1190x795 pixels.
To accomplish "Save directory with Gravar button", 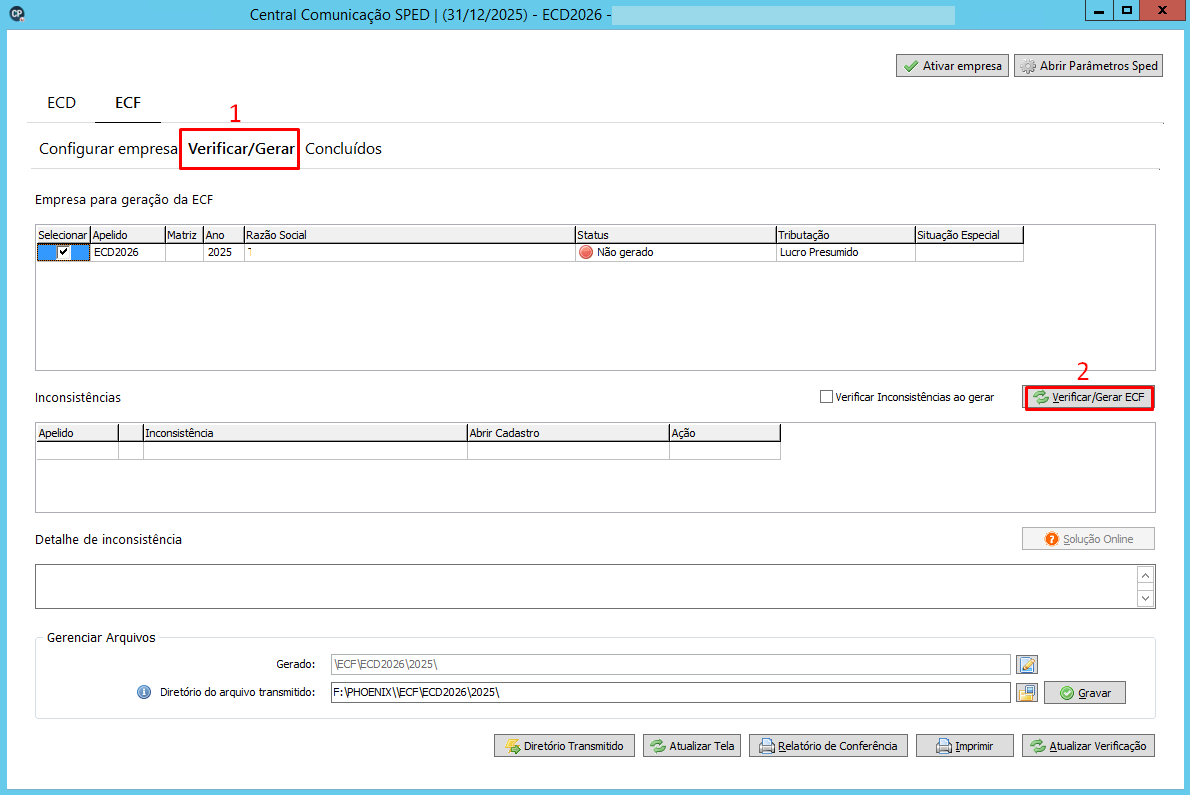I will coord(1085,693).
